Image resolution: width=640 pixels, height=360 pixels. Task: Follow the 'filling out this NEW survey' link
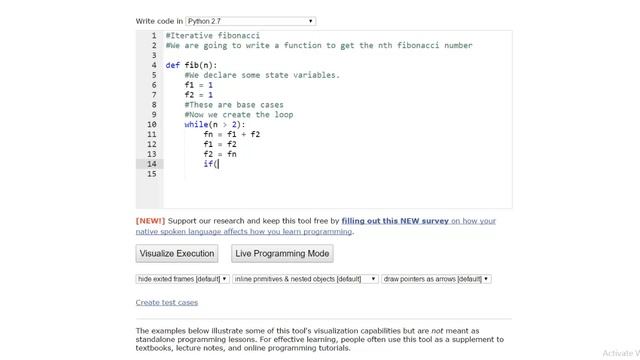point(395,221)
